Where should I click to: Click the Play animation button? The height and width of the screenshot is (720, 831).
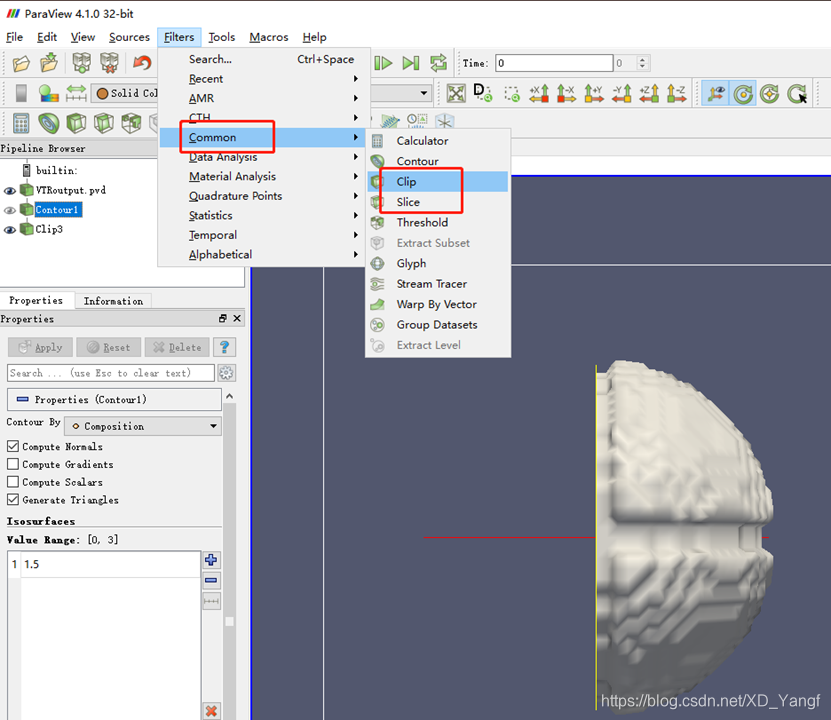pyautogui.click(x=383, y=63)
